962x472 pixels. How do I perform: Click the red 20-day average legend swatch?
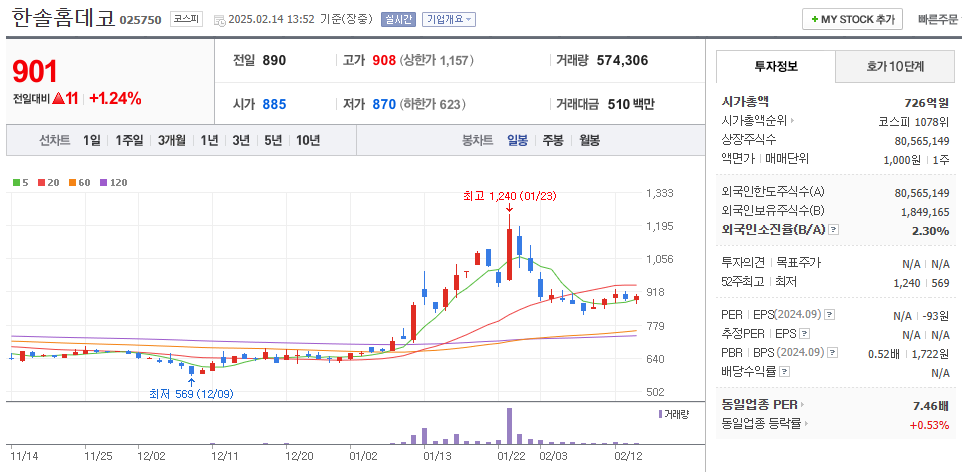[40, 182]
